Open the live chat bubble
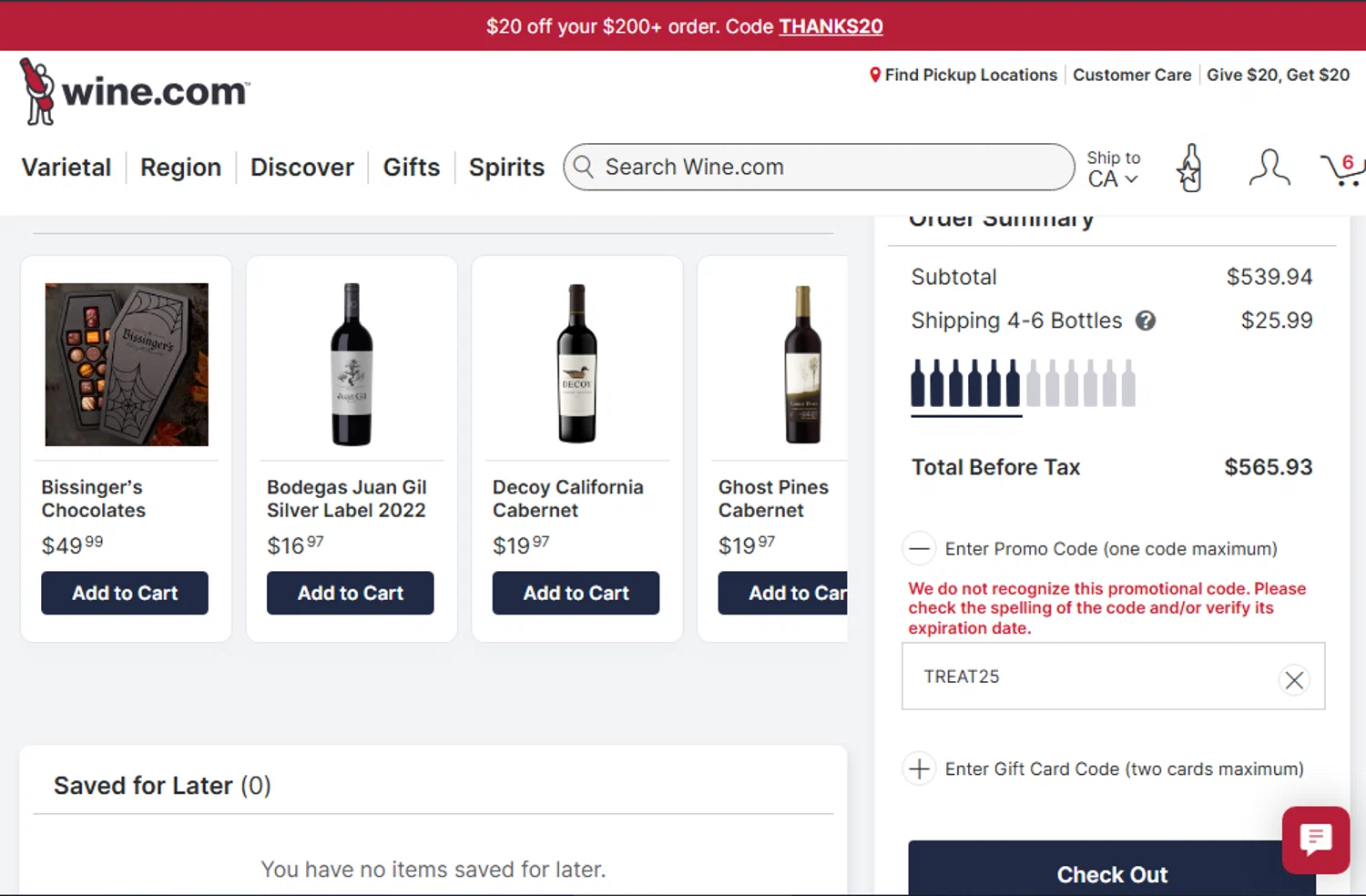The image size is (1366, 896). 1315,840
